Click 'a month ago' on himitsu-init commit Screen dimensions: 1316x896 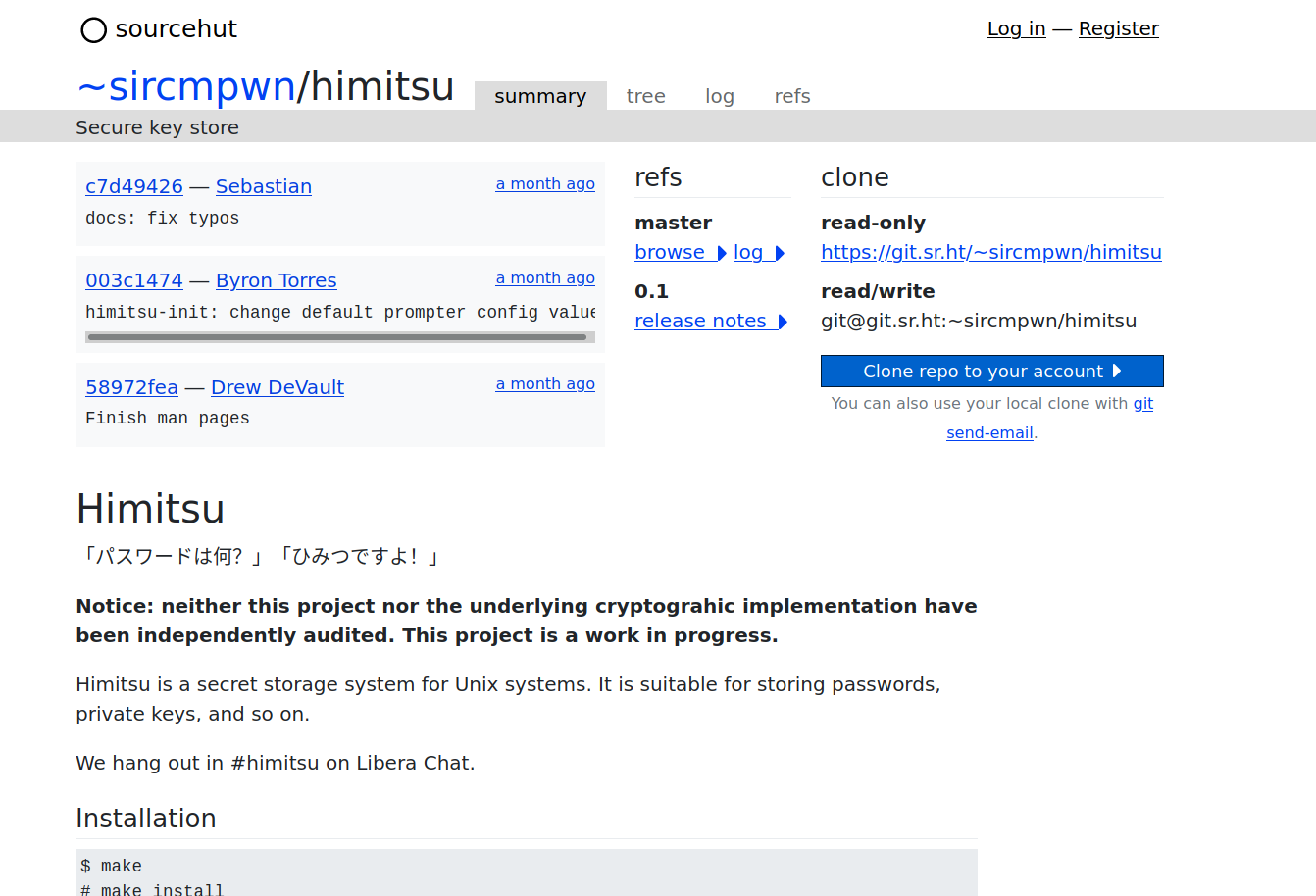[545, 277]
